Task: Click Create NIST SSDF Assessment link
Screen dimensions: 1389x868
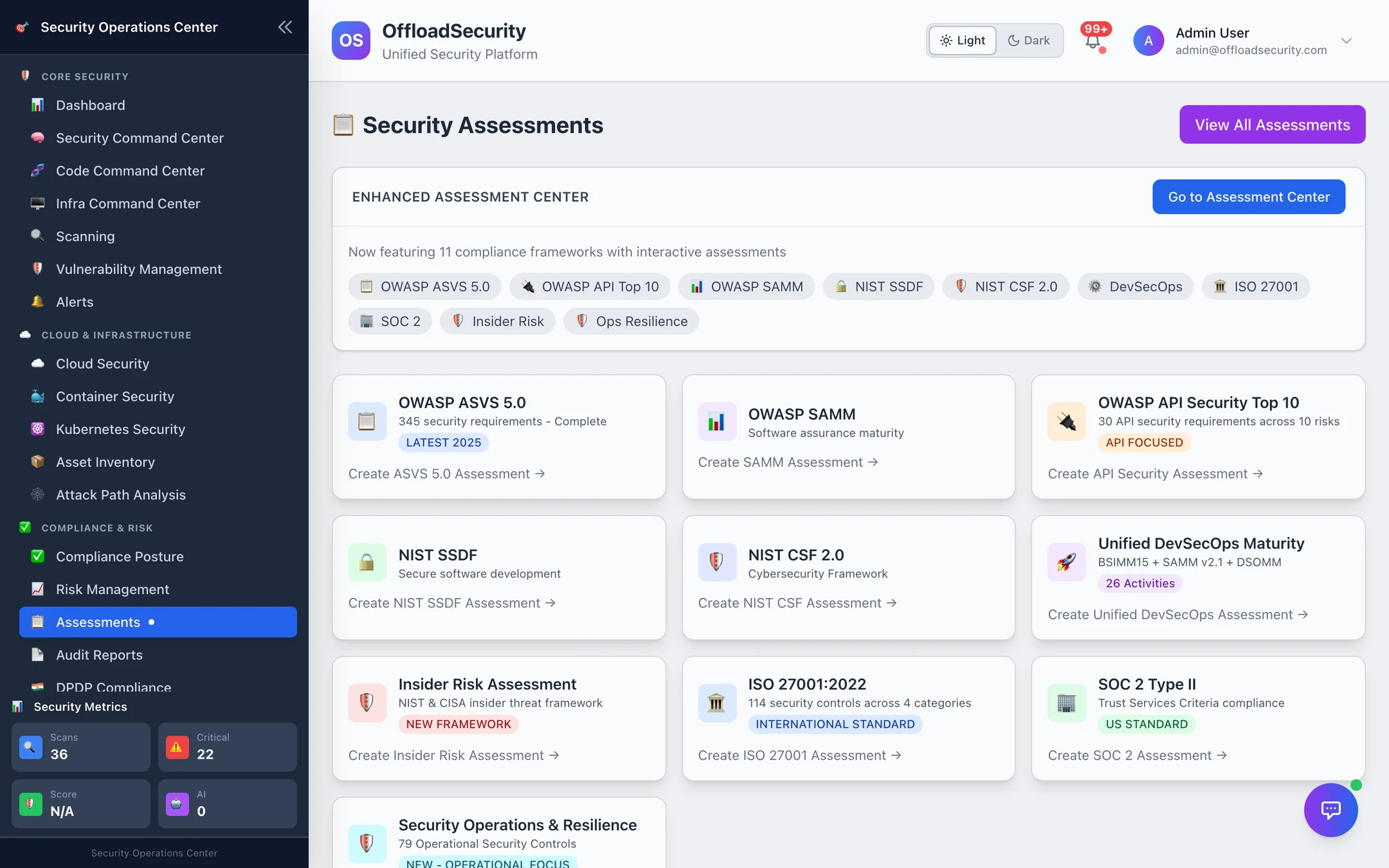Action: pyautogui.click(x=452, y=603)
